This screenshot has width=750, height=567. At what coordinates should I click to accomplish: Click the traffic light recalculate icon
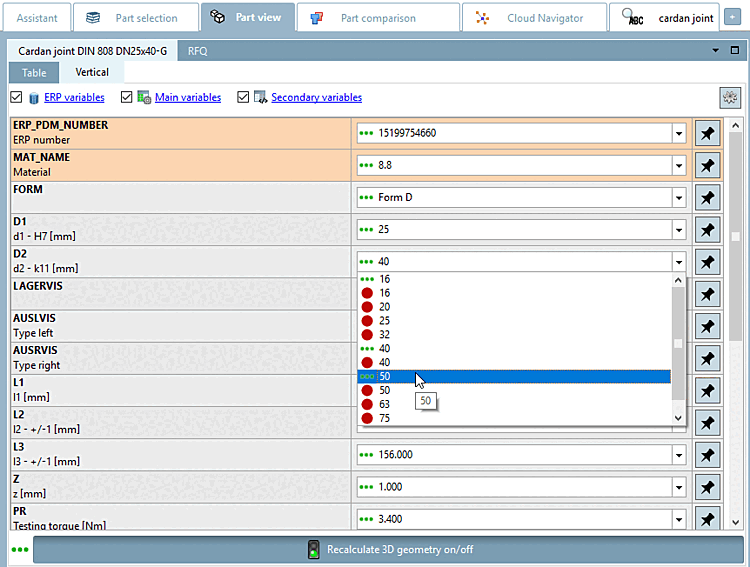tap(313, 549)
